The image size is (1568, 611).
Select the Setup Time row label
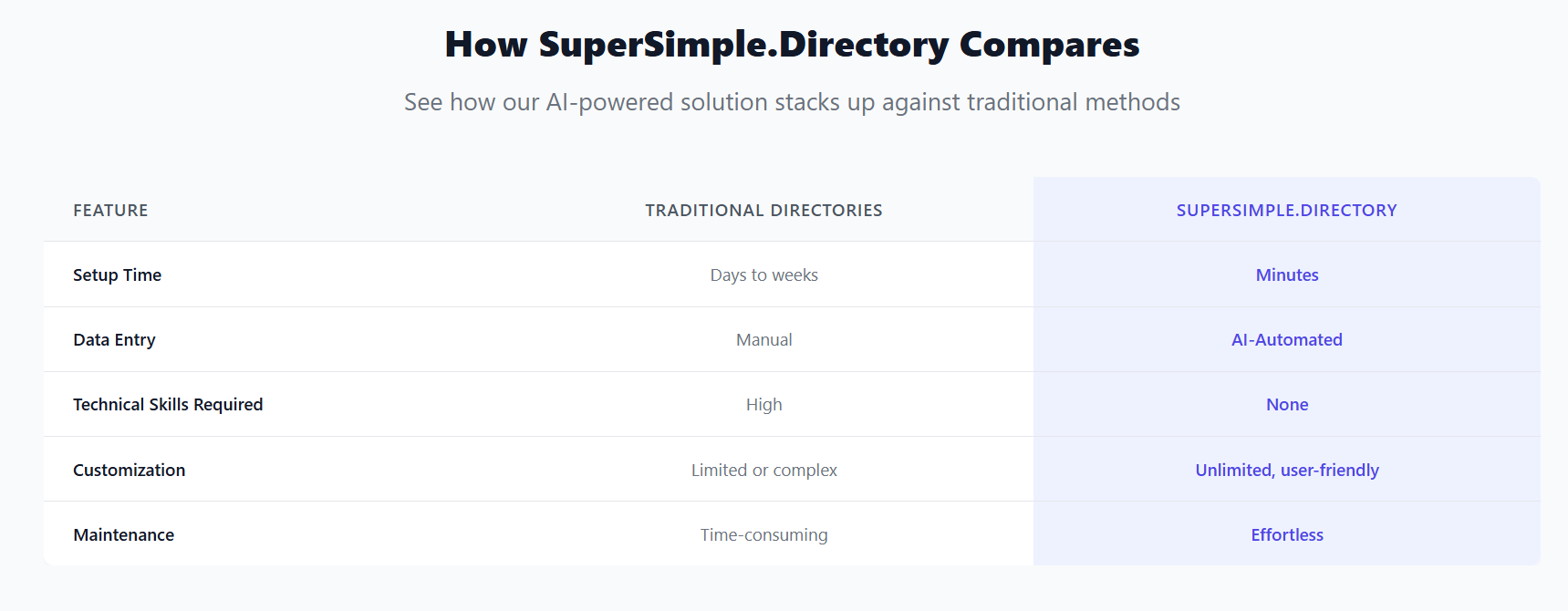click(117, 275)
